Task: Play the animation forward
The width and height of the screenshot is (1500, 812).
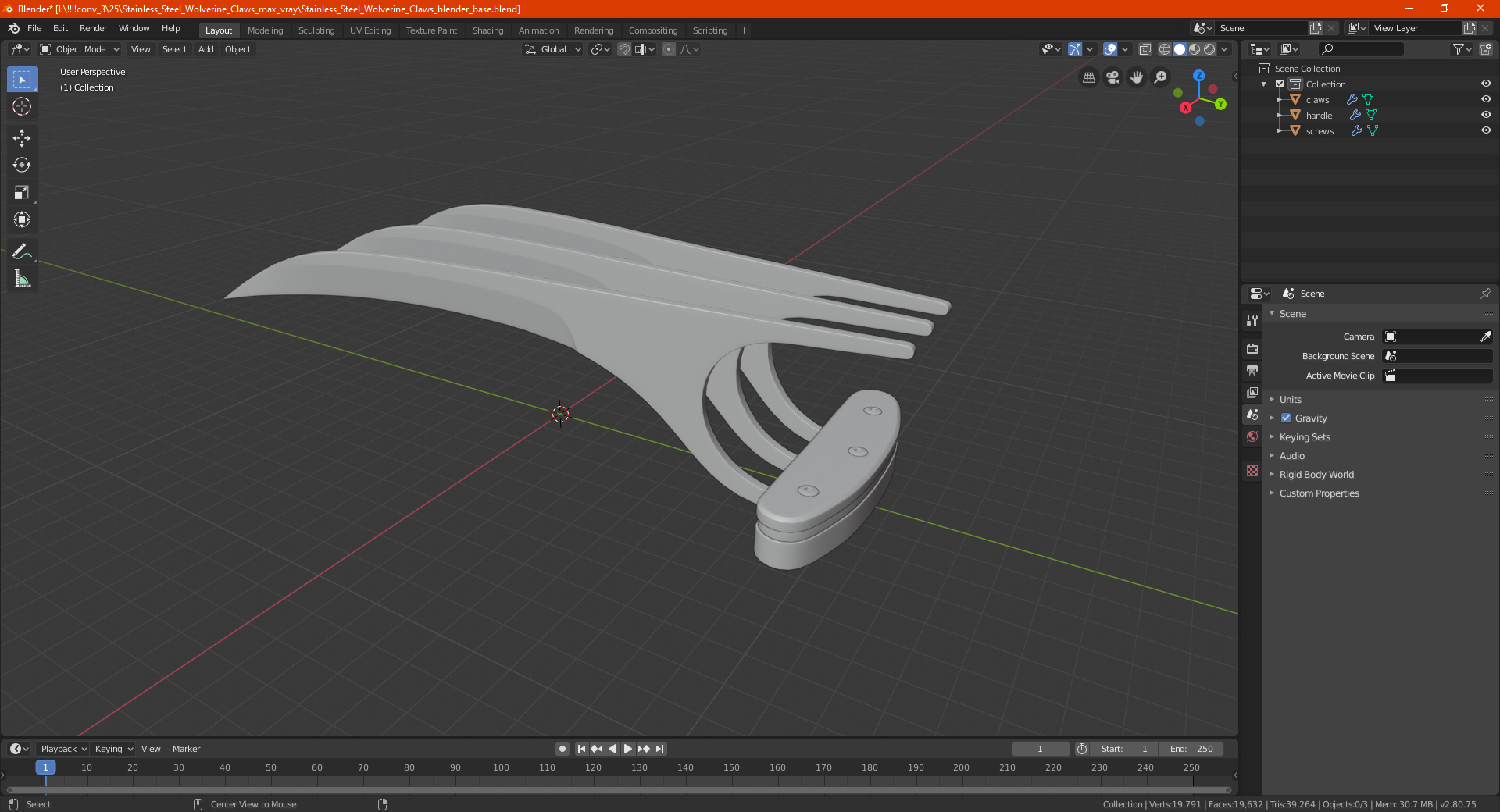Action: point(628,749)
